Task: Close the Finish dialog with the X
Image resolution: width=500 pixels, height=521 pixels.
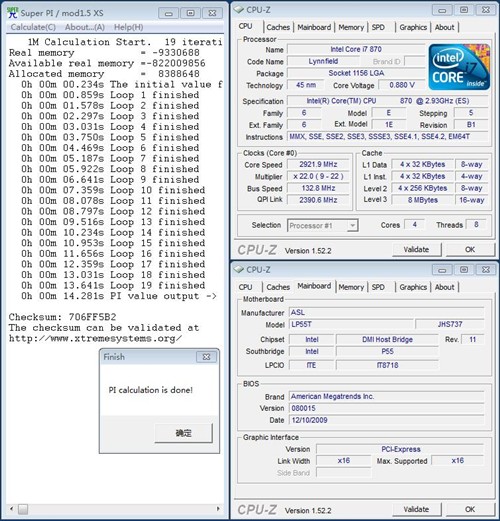Action: [206, 357]
